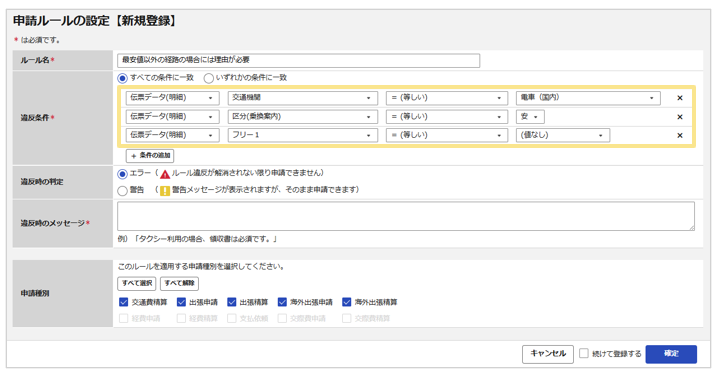Open 伝票データ(明細) dropdown in 区分 row
719x378 pixels.
point(172,117)
